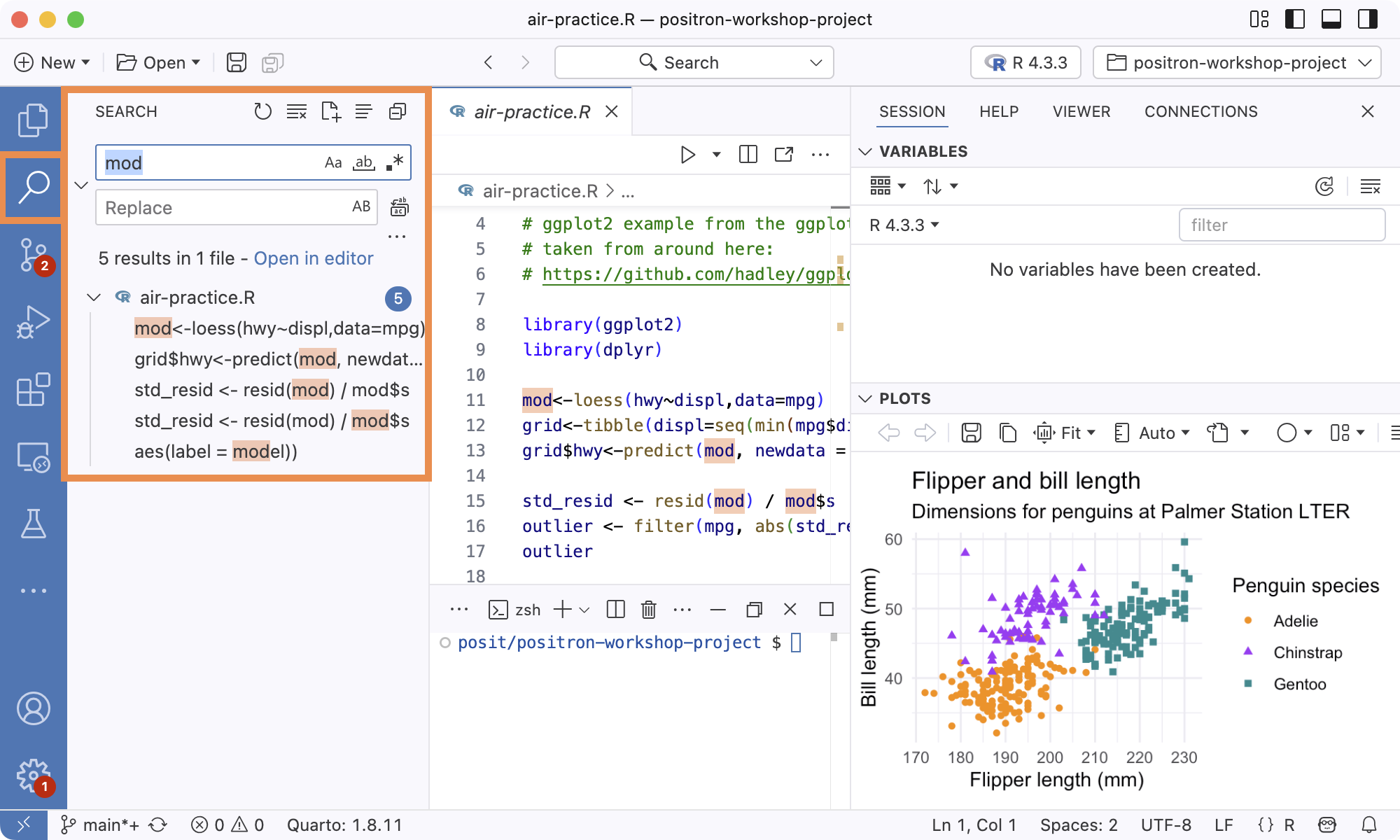Switch to VIEWER tab
1400x840 pixels.
(x=1081, y=111)
